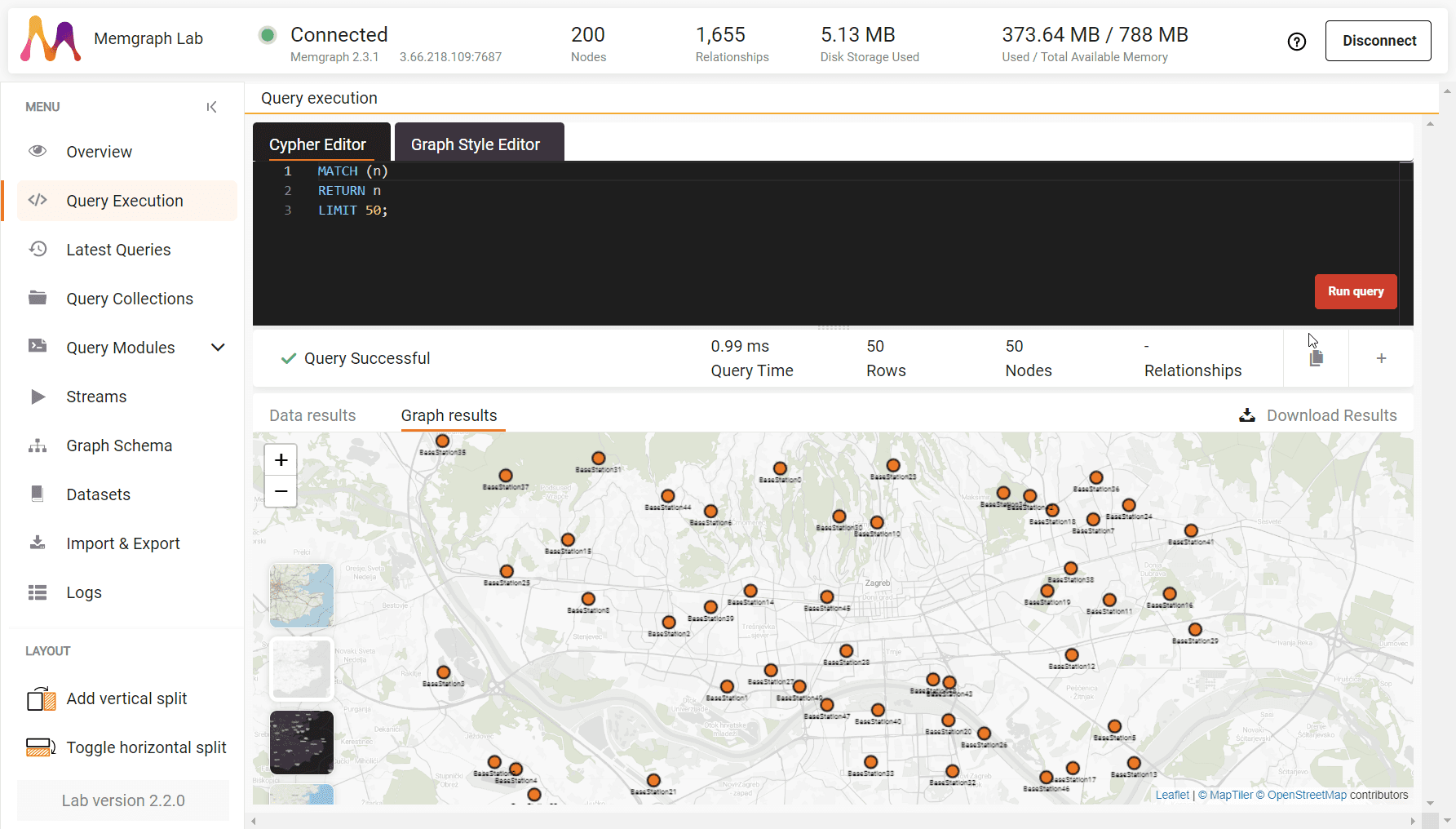Screen dimensions: 1456x829
Task: Expand the Query Modules chevron
Action: [218, 348]
